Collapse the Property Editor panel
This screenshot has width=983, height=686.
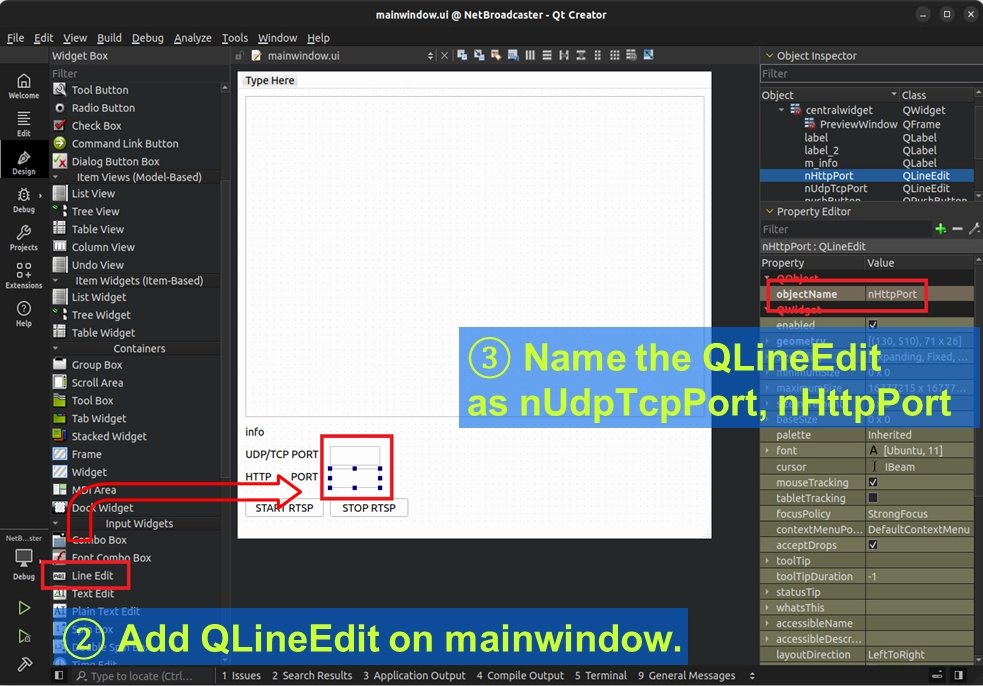(769, 211)
